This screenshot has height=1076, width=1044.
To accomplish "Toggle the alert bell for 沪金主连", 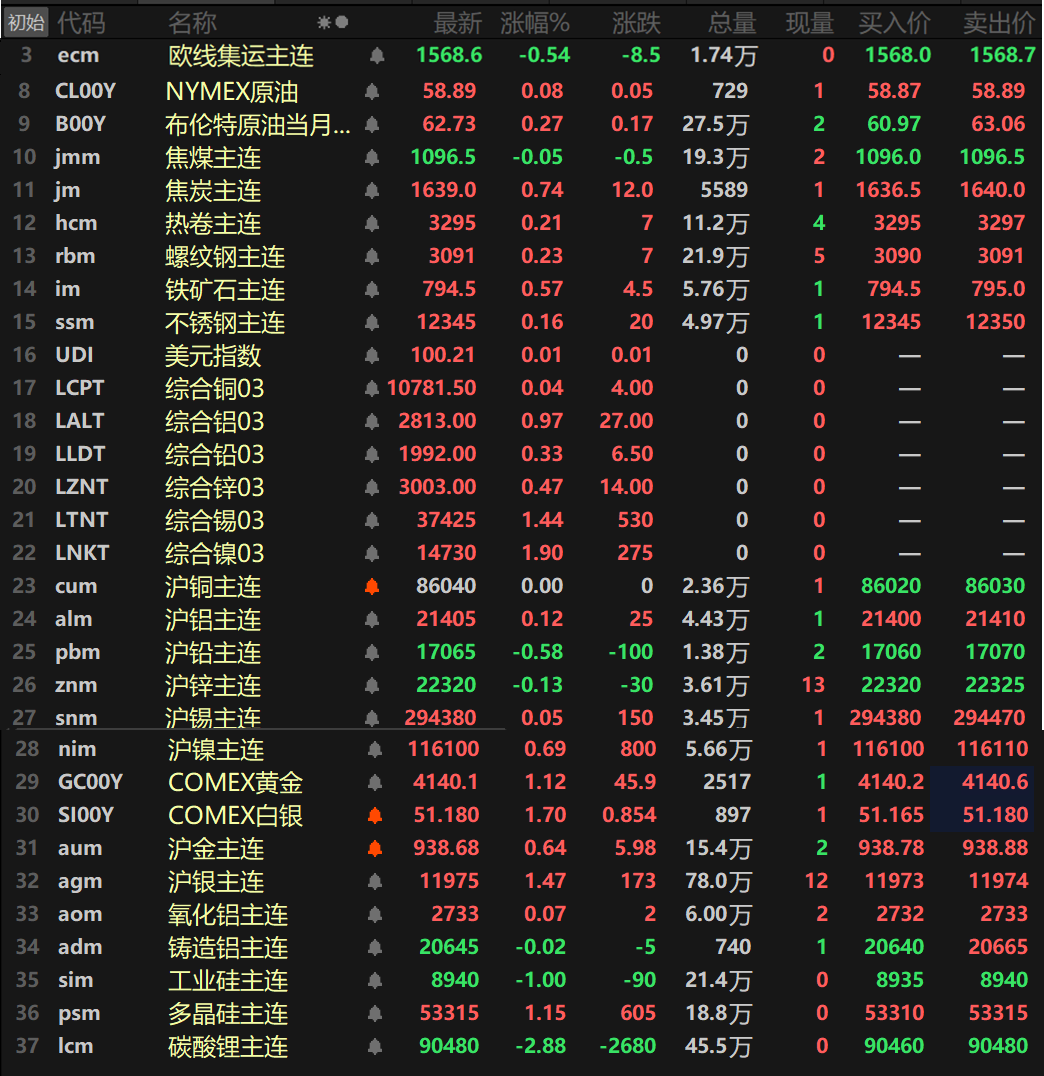I will [x=375, y=848].
